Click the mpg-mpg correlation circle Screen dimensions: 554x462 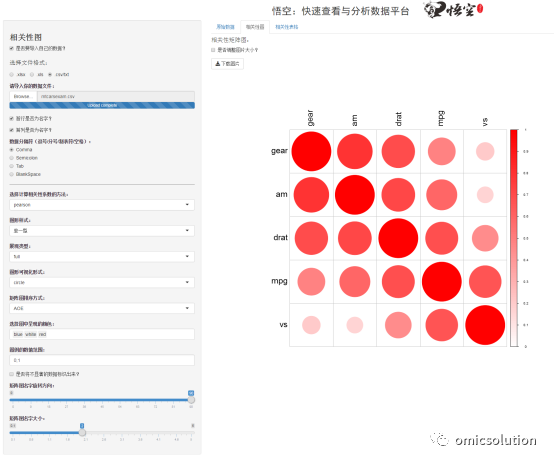[x=442, y=282]
